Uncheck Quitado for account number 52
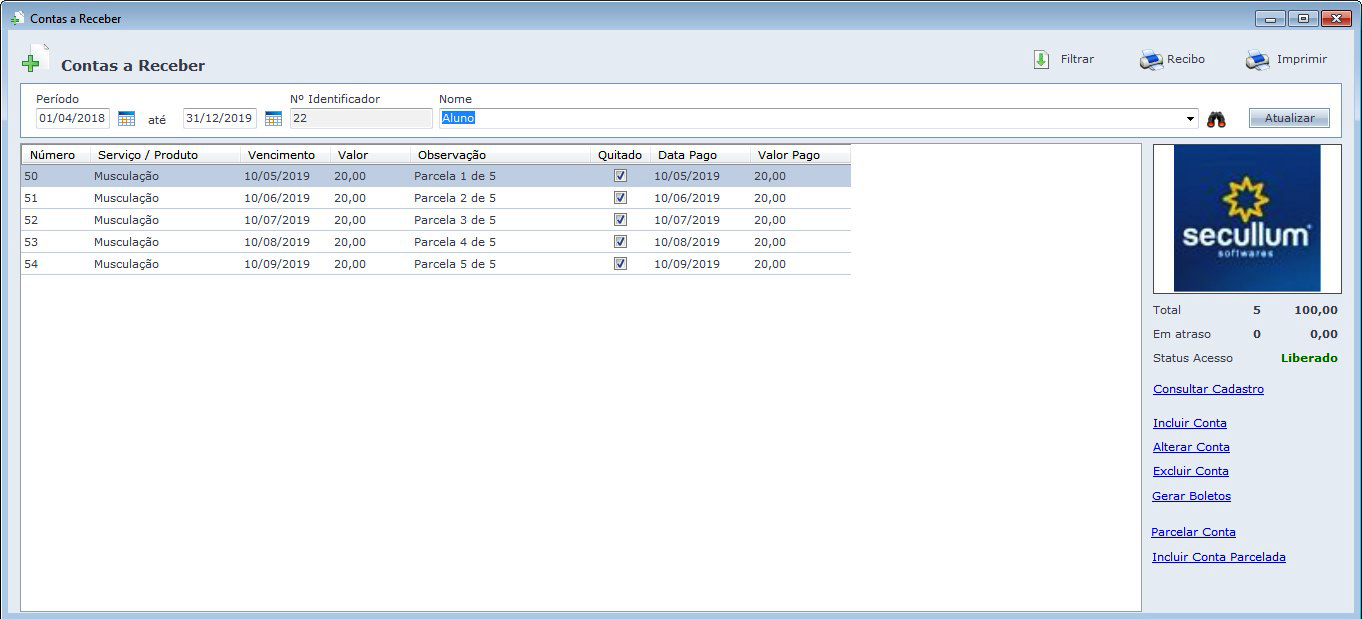The height and width of the screenshot is (619, 1362). click(620, 220)
